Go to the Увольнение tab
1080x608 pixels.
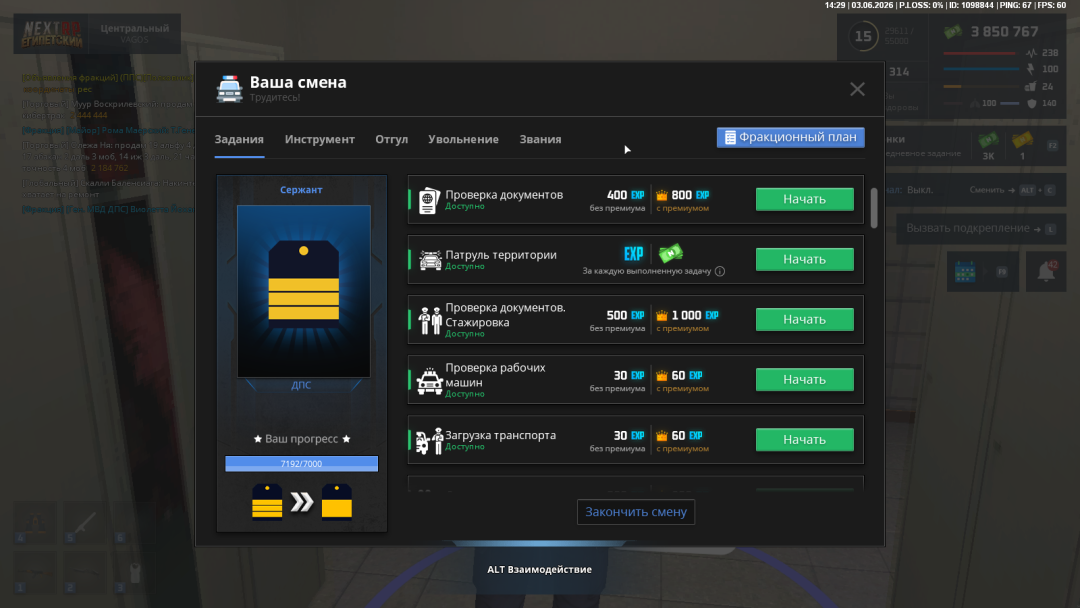pyautogui.click(x=463, y=139)
